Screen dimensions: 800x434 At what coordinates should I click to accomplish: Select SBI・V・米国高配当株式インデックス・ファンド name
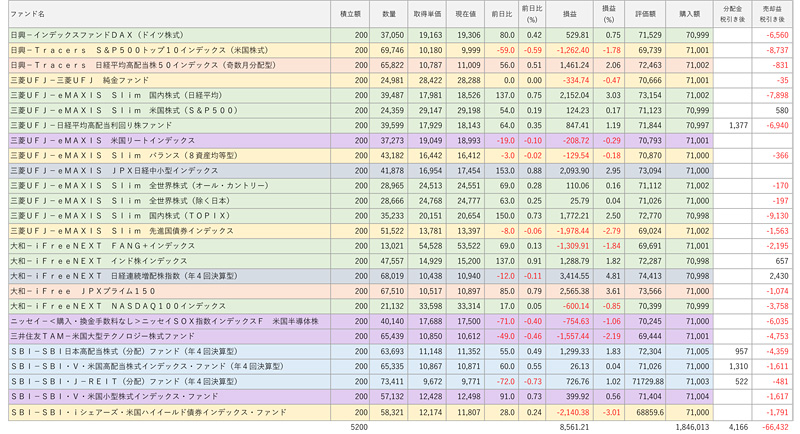(x=147, y=366)
